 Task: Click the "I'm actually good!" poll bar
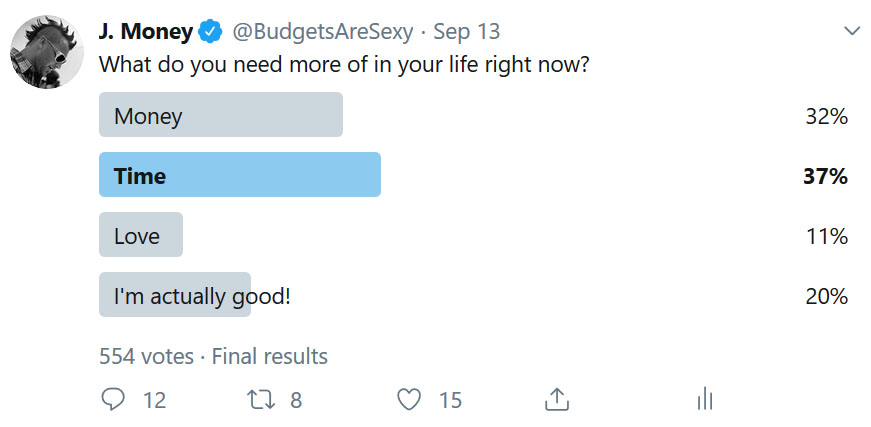175,295
